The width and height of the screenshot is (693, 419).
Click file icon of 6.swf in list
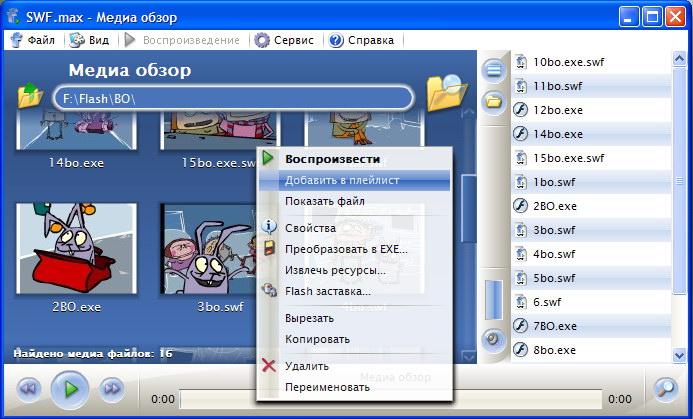point(521,302)
